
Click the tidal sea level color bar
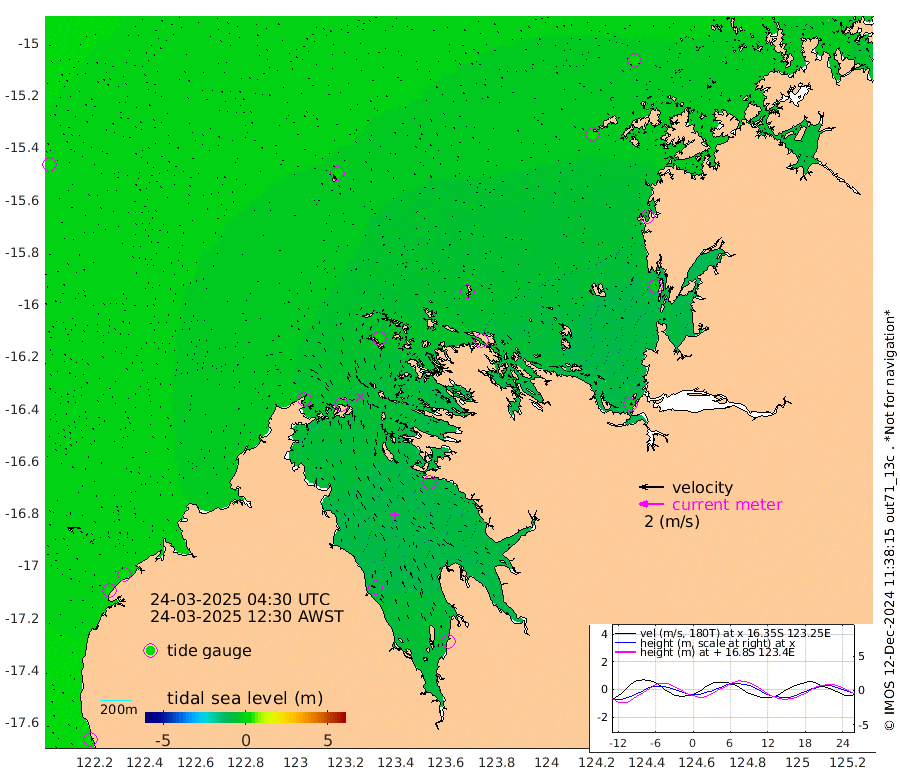pos(245,717)
